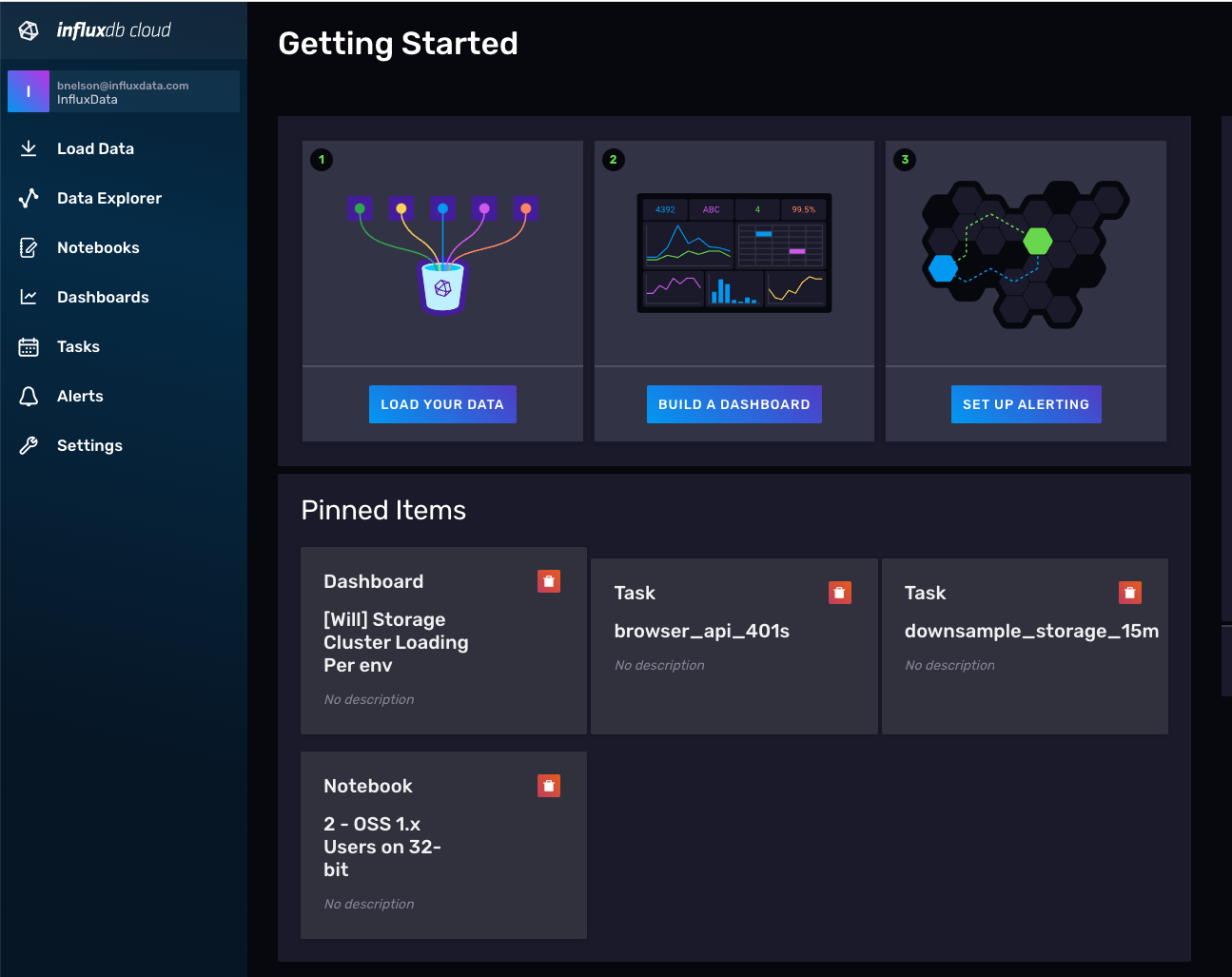Remove pinned task browser_api_401s with trash icon
1232x977 pixels.
pos(840,592)
